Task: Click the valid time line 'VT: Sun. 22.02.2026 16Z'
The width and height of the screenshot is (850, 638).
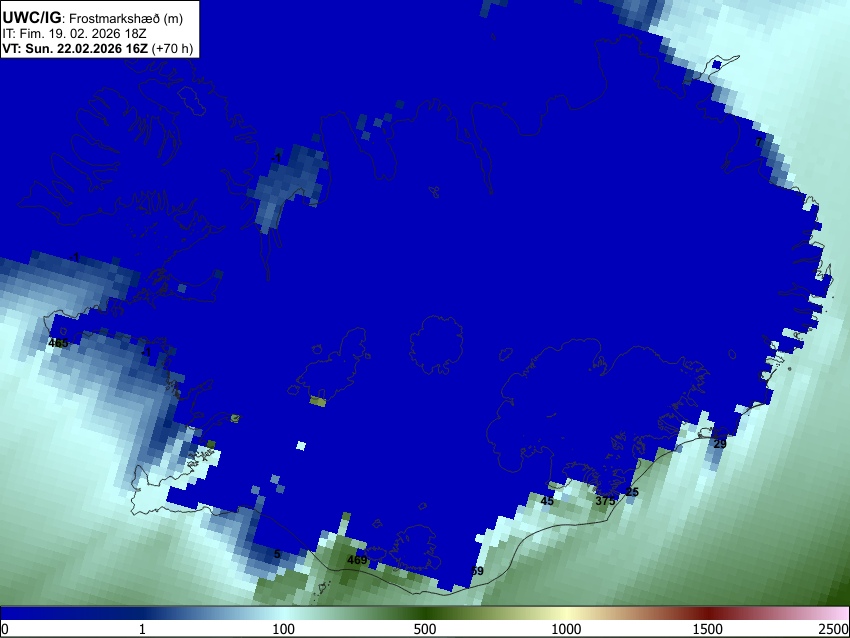Action: tap(75, 48)
